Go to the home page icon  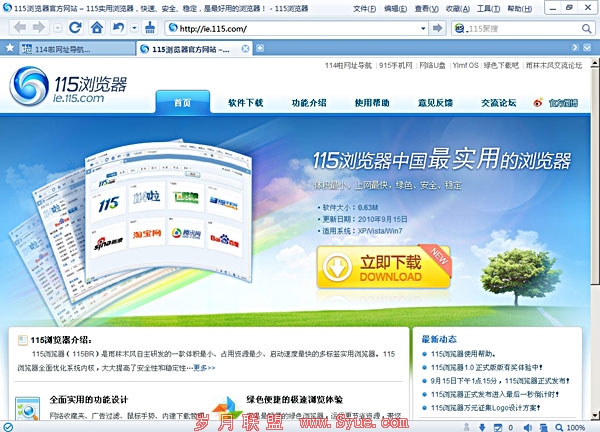pyautogui.click(x=96, y=28)
